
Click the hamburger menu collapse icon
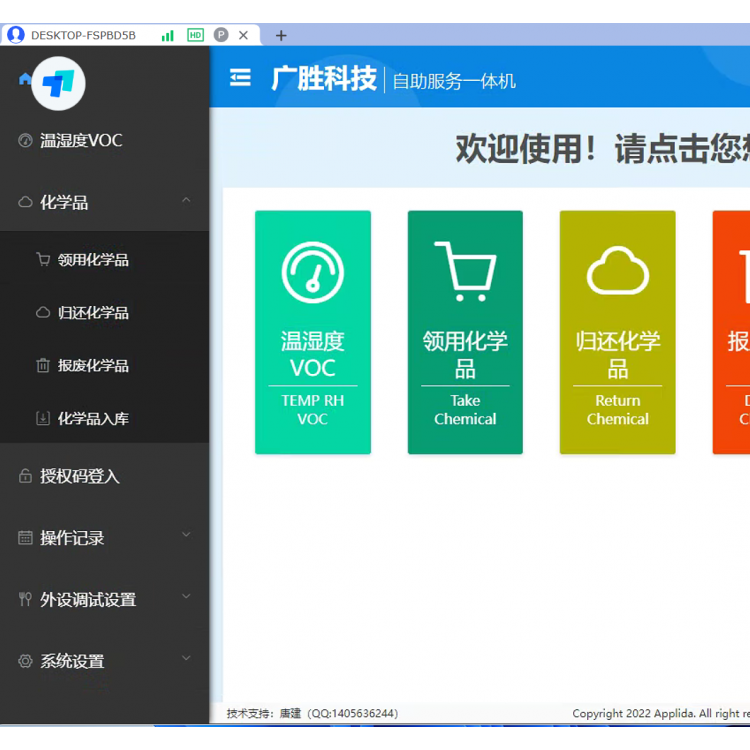click(240, 78)
